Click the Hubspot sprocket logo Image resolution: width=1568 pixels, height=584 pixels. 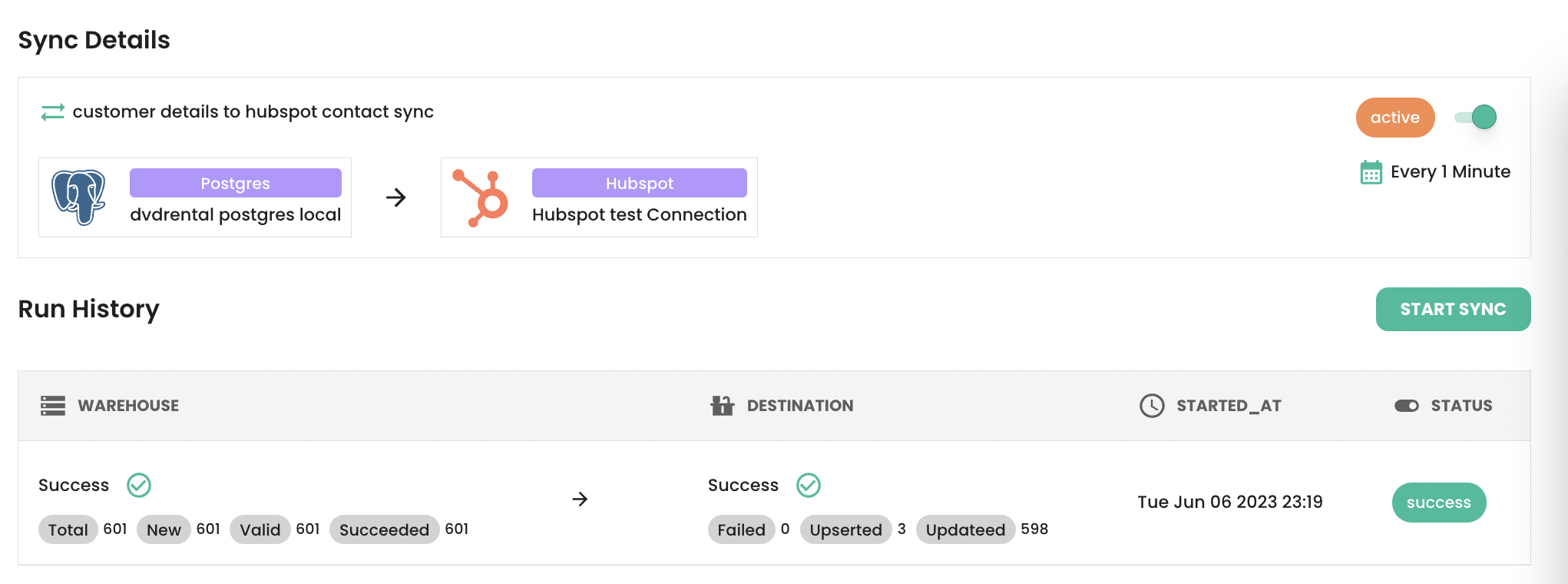[481, 197]
